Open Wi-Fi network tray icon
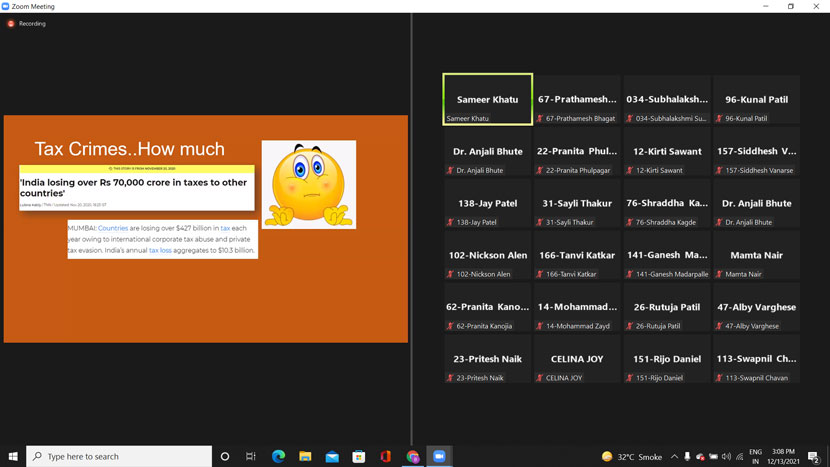 click(739, 456)
